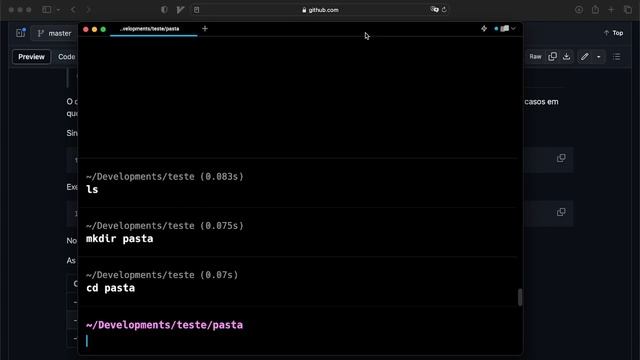640x360 pixels.
Task: Switch to Code tab on GitHub
Action: pyautogui.click(x=66, y=57)
